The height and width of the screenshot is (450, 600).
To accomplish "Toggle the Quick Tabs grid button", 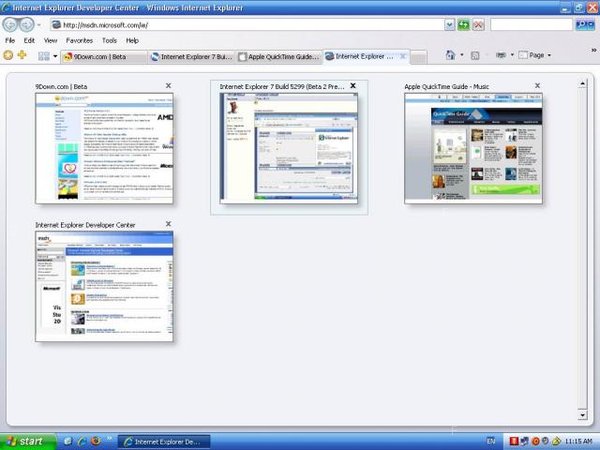I will (44, 56).
